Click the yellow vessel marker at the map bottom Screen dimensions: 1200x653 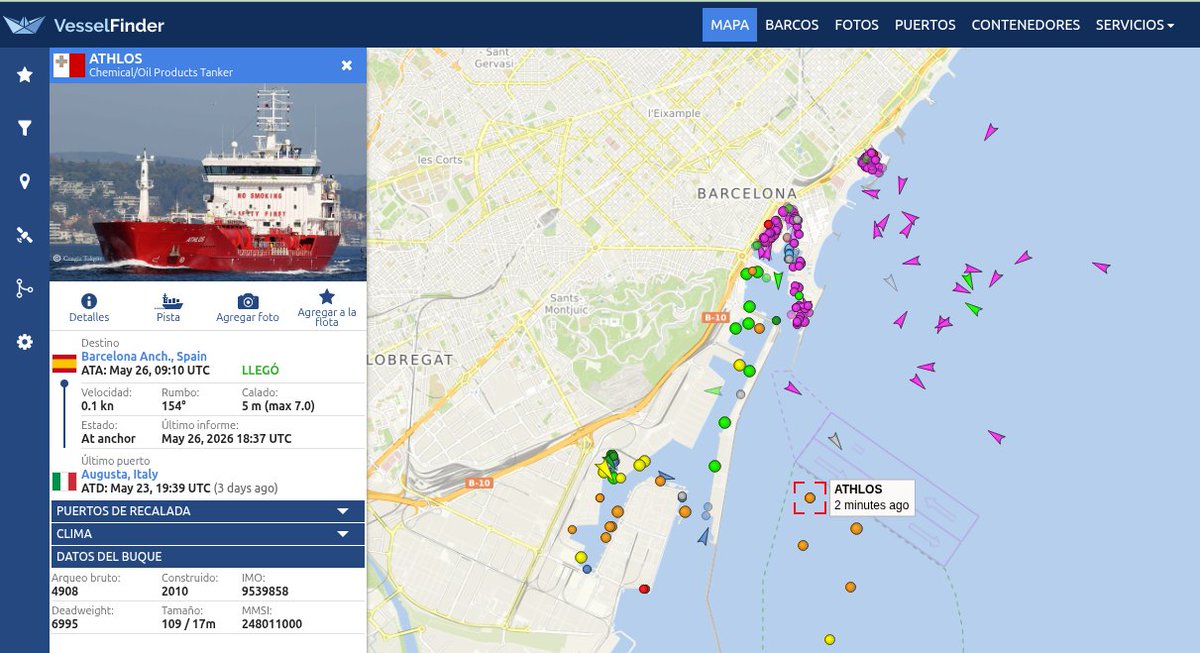(x=829, y=639)
